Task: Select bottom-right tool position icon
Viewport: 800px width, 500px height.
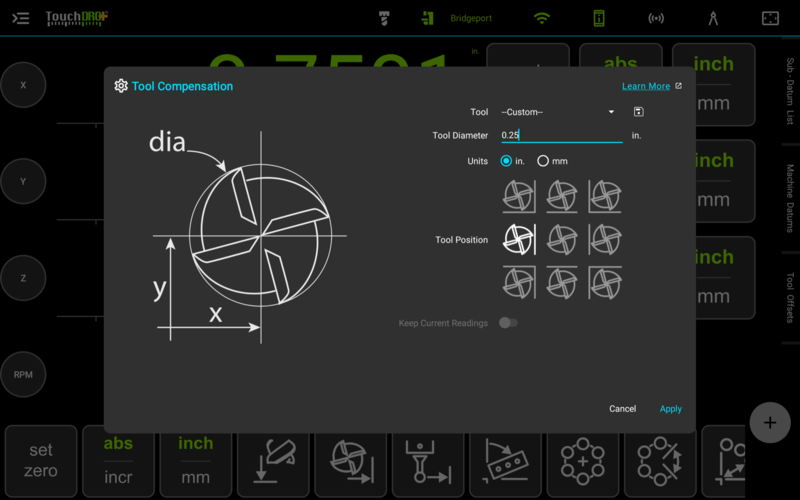Action: [605, 282]
